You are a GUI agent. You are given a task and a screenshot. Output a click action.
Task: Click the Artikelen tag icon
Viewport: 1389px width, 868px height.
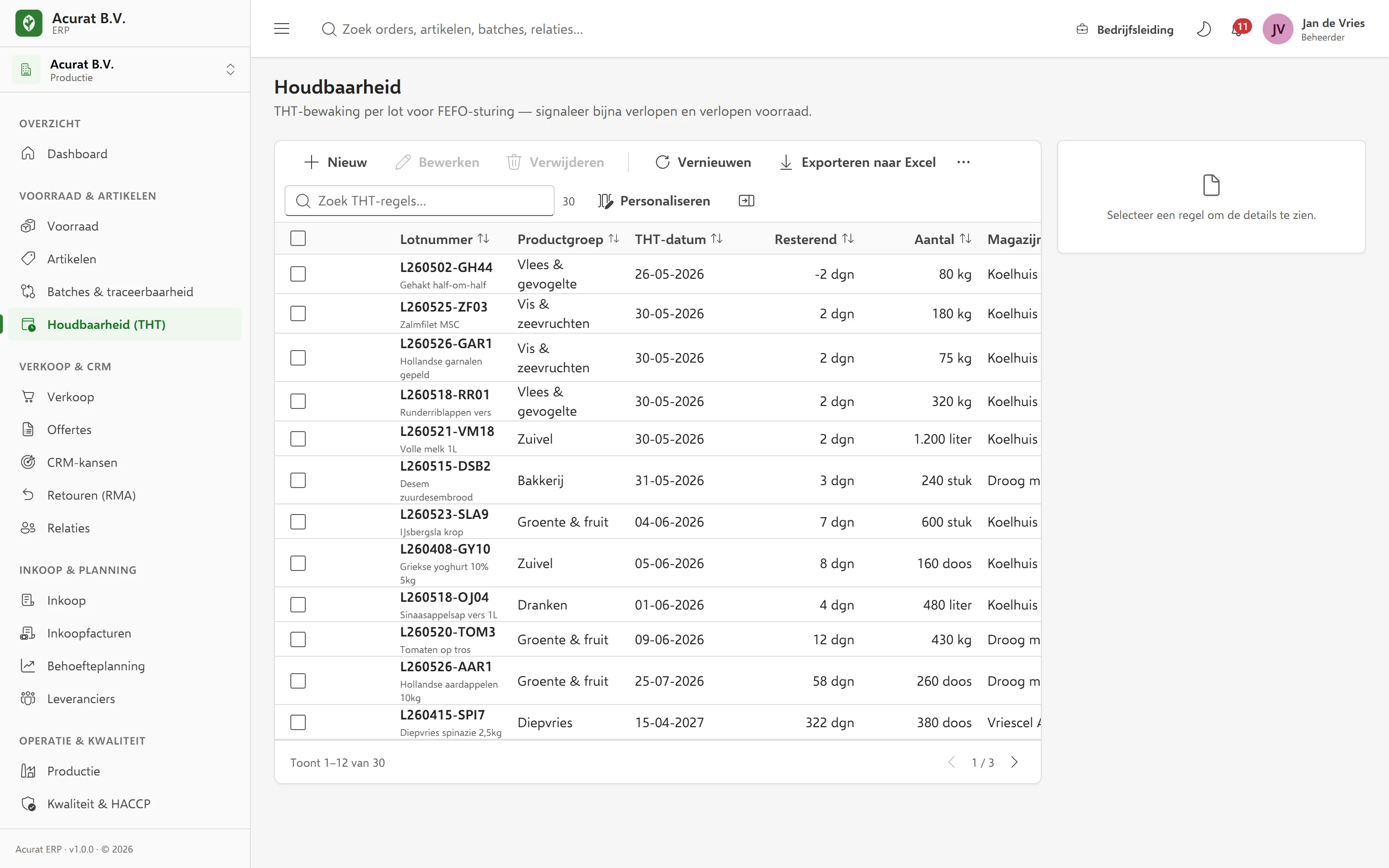point(28,258)
